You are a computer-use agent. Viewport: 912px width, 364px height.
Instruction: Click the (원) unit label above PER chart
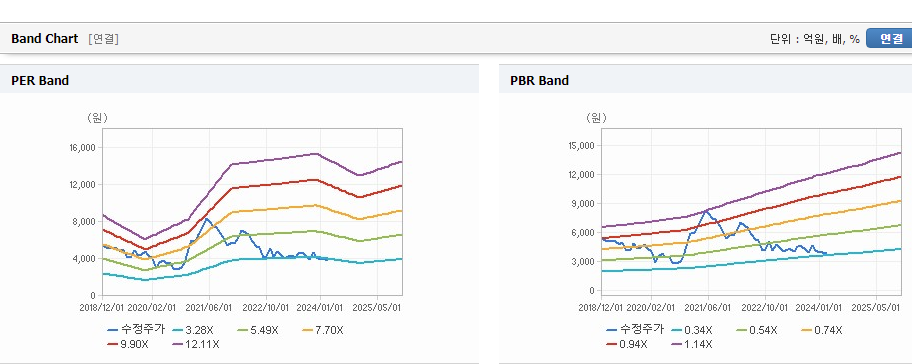[x=97, y=118]
